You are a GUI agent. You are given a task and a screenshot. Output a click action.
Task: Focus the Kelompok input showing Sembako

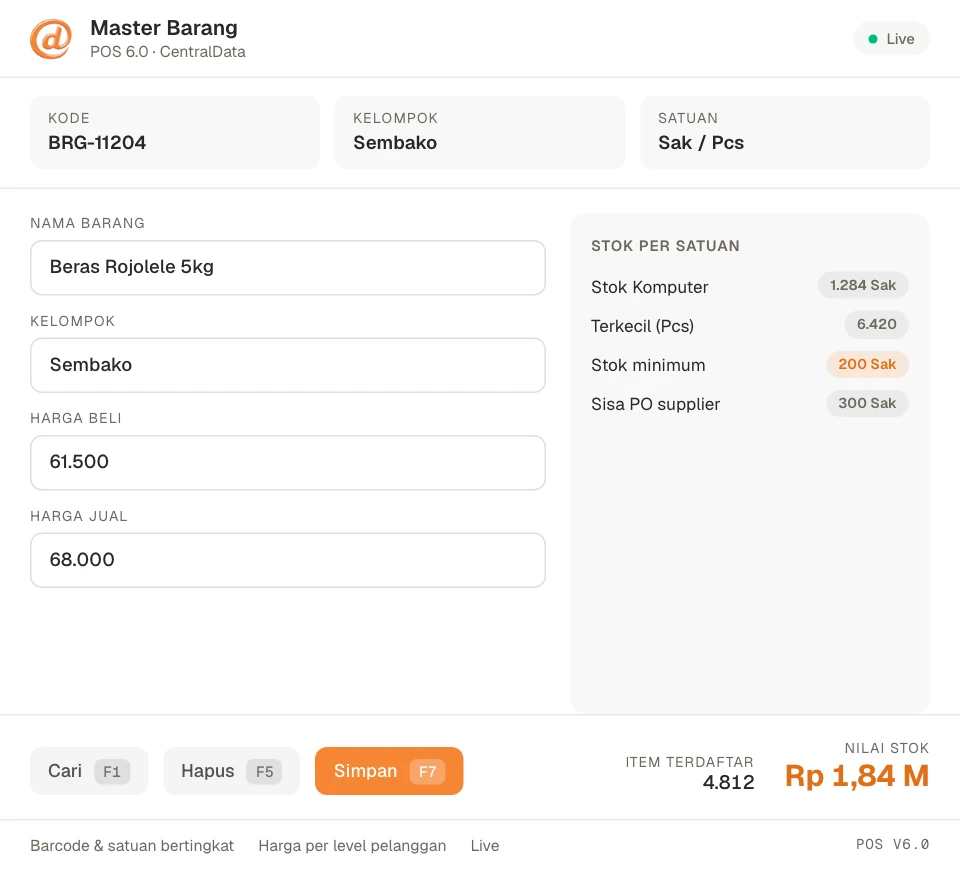click(x=288, y=365)
